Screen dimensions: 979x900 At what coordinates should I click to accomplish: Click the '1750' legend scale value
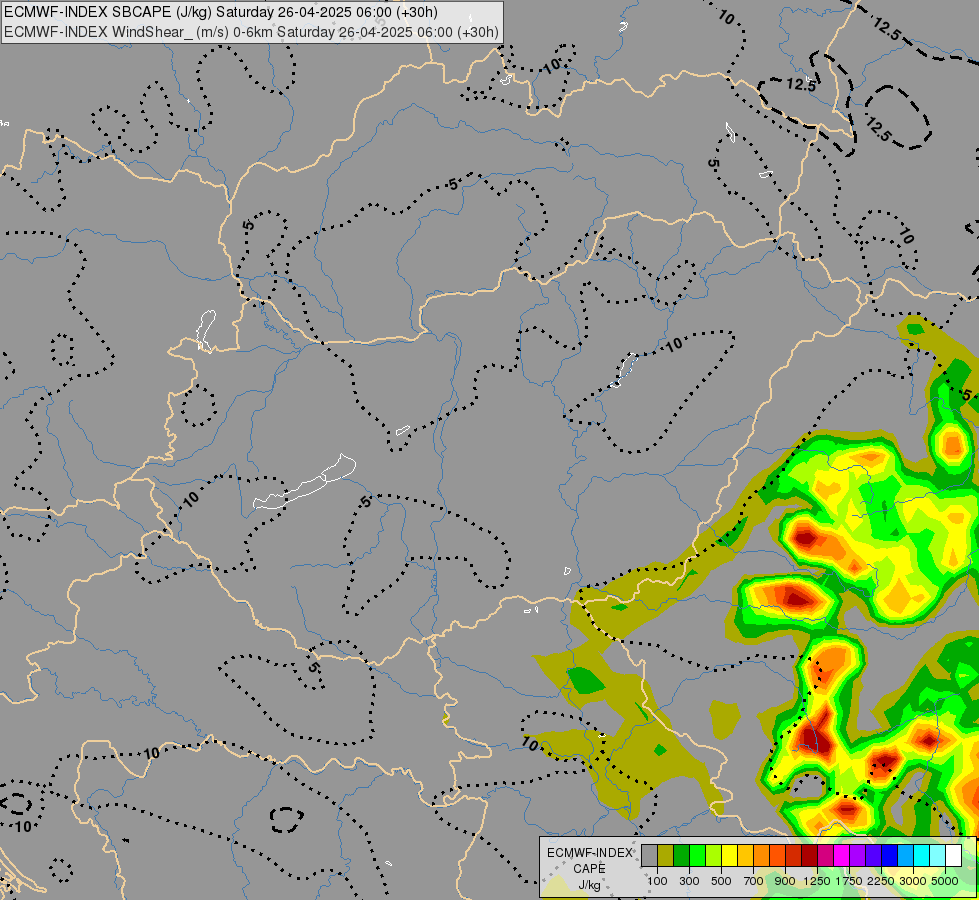coord(849,881)
